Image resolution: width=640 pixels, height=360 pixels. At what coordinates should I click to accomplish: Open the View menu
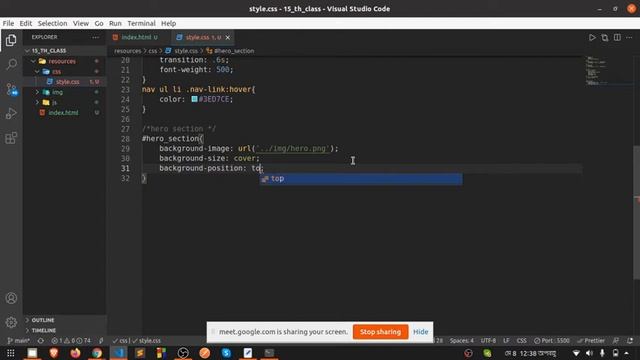pyautogui.click(x=81, y=23)
